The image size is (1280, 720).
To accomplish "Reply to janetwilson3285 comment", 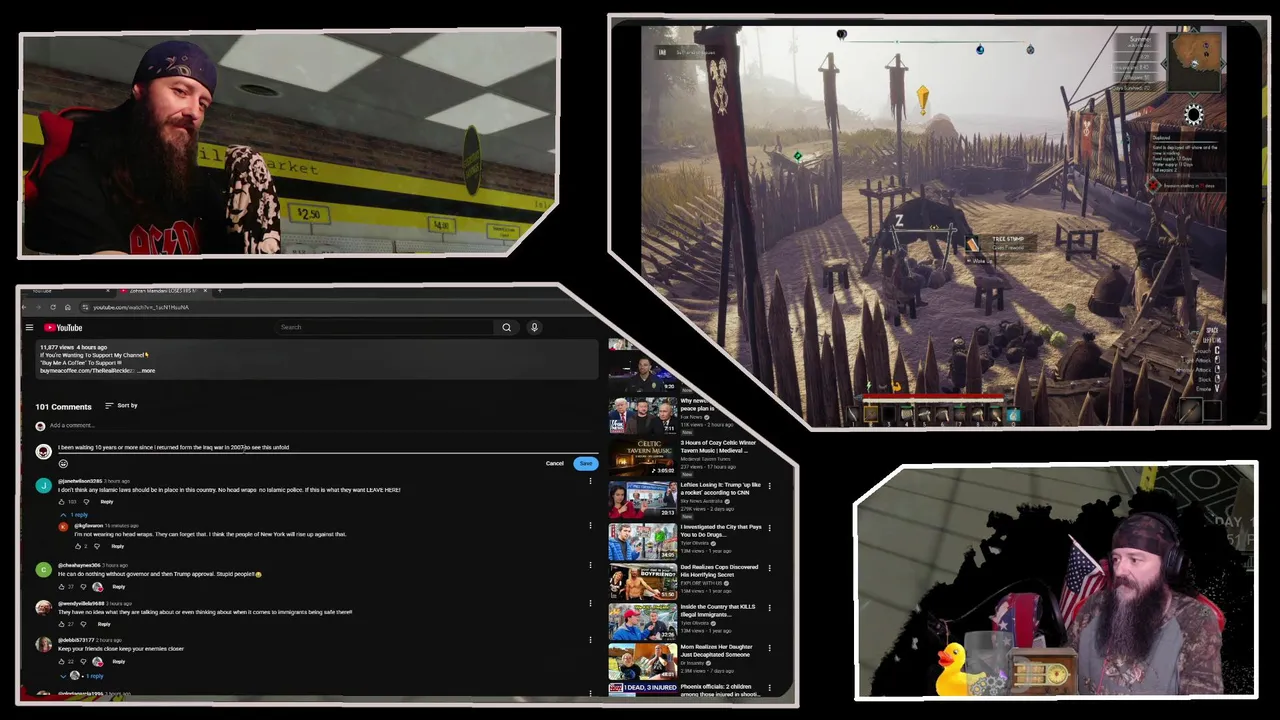I will (x=107, y=502).
